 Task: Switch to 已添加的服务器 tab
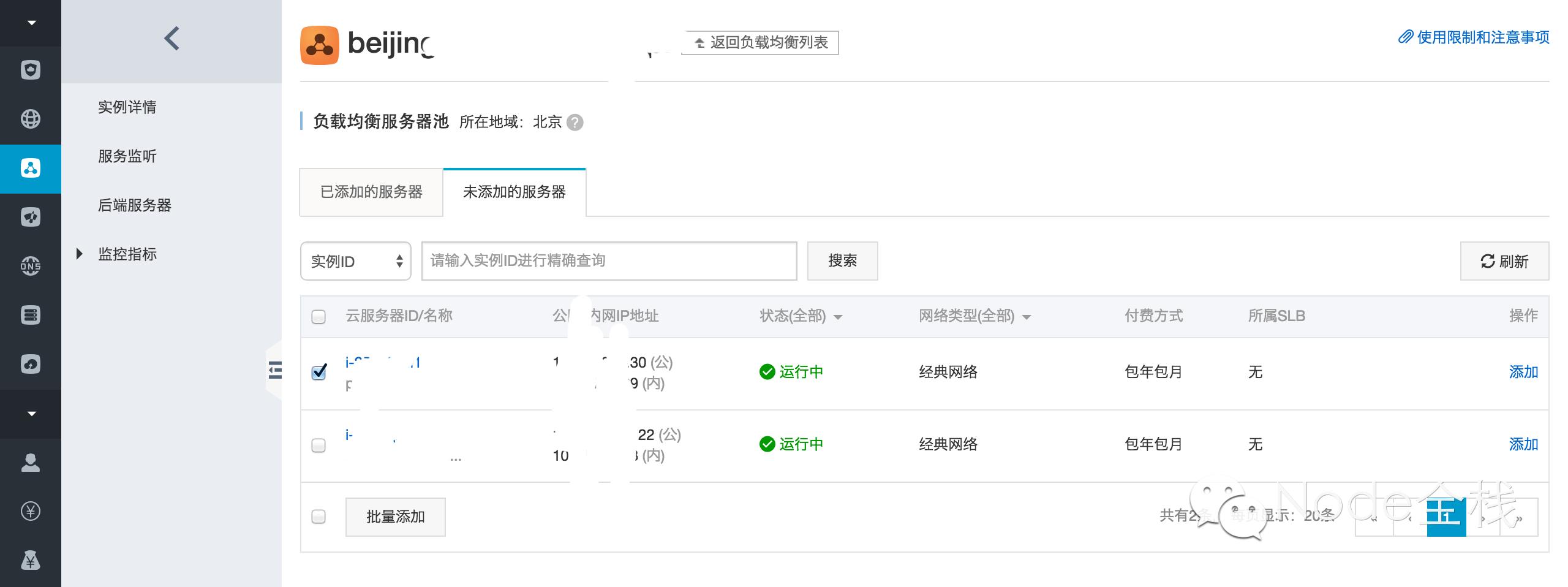tap(371, 192)
